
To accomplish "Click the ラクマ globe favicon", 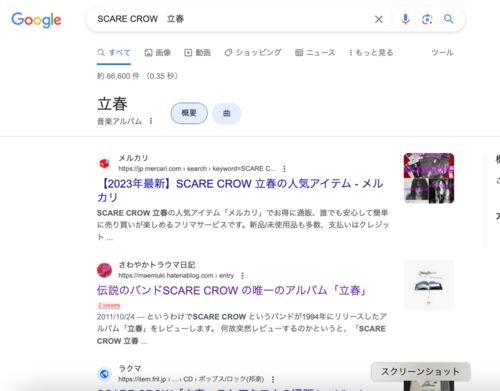I will pos(104,374).
